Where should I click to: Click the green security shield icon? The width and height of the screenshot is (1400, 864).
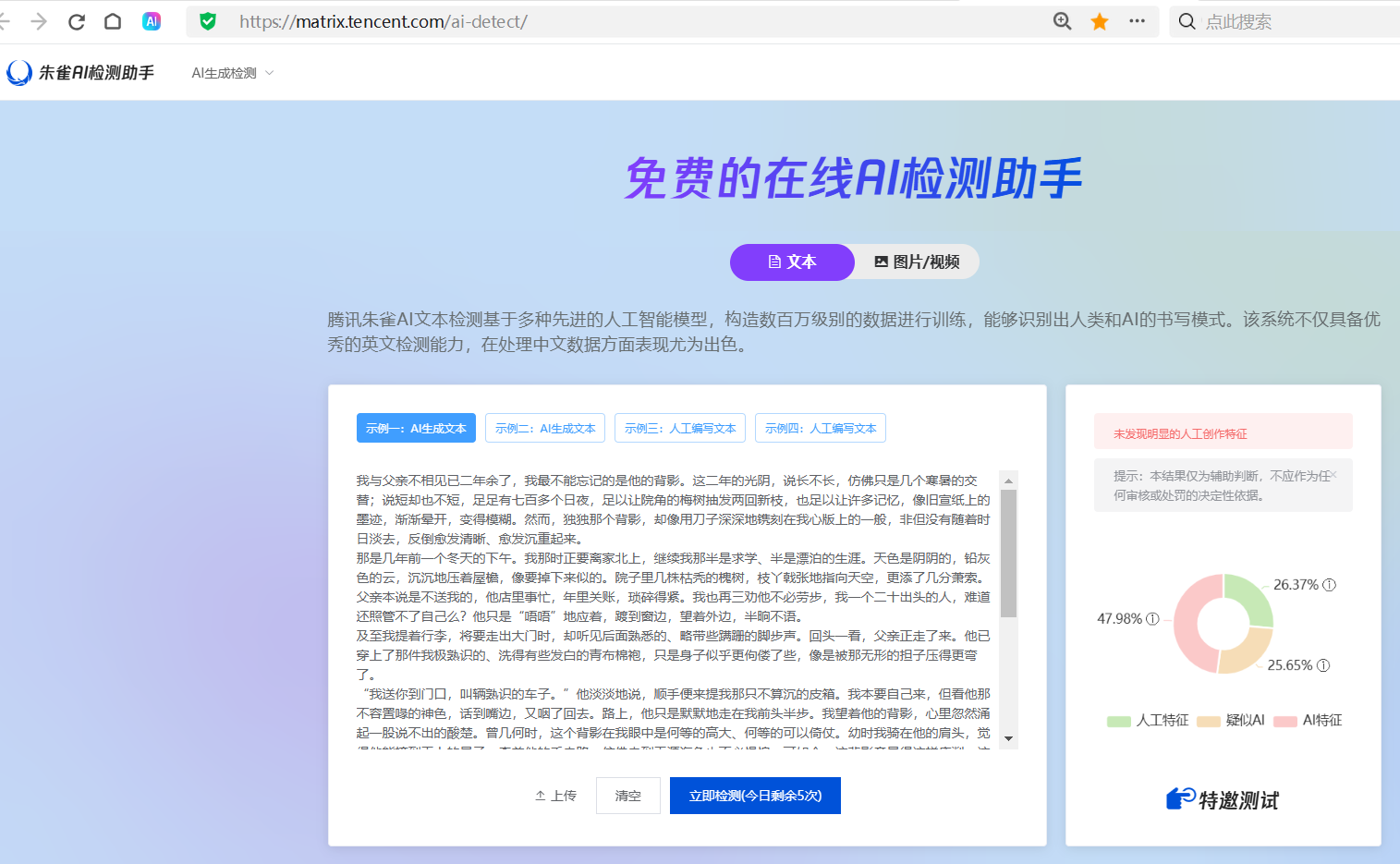(x=208, y=21)
